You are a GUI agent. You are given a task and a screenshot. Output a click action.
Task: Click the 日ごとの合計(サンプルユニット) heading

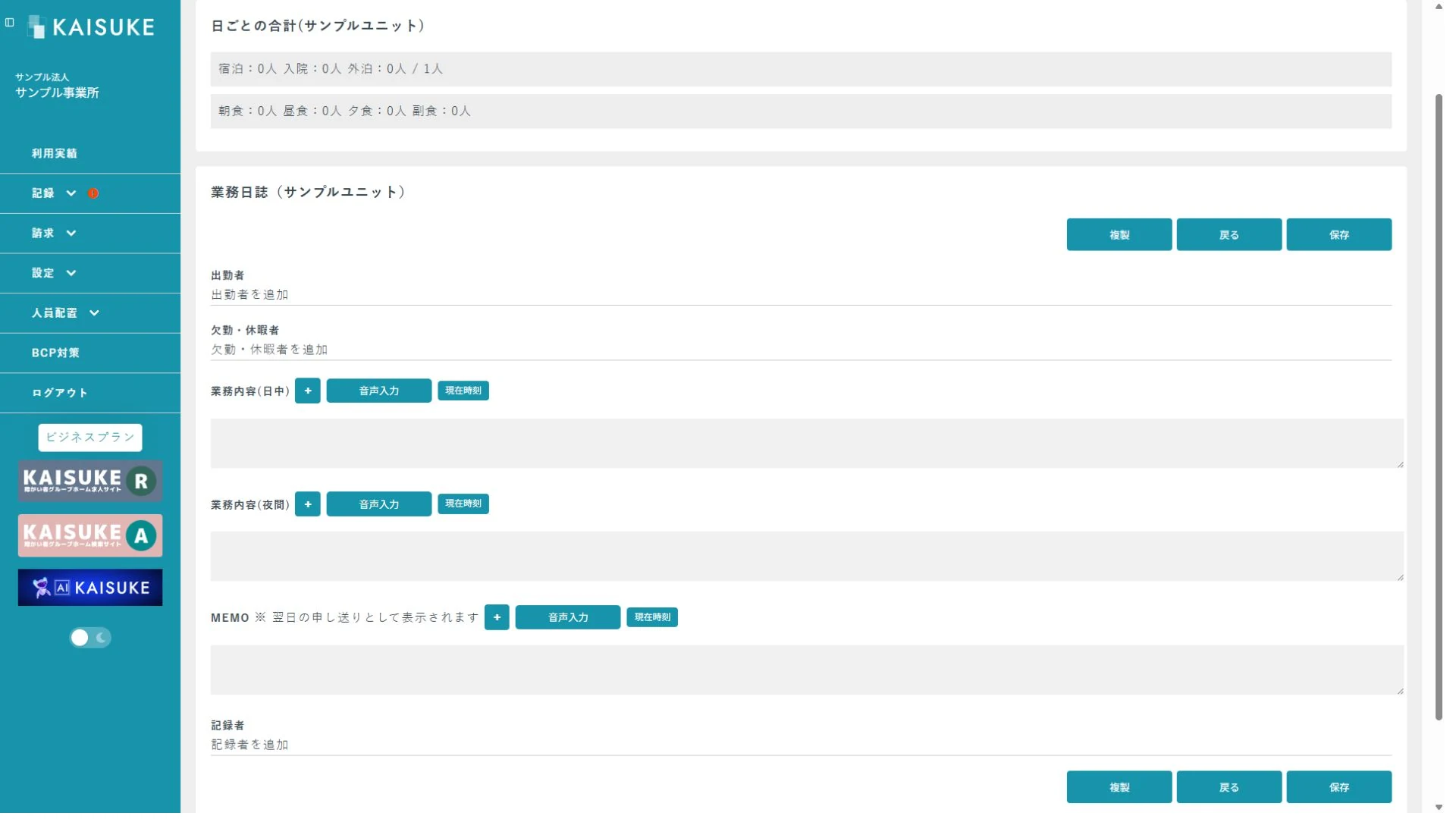coord(318,27)
